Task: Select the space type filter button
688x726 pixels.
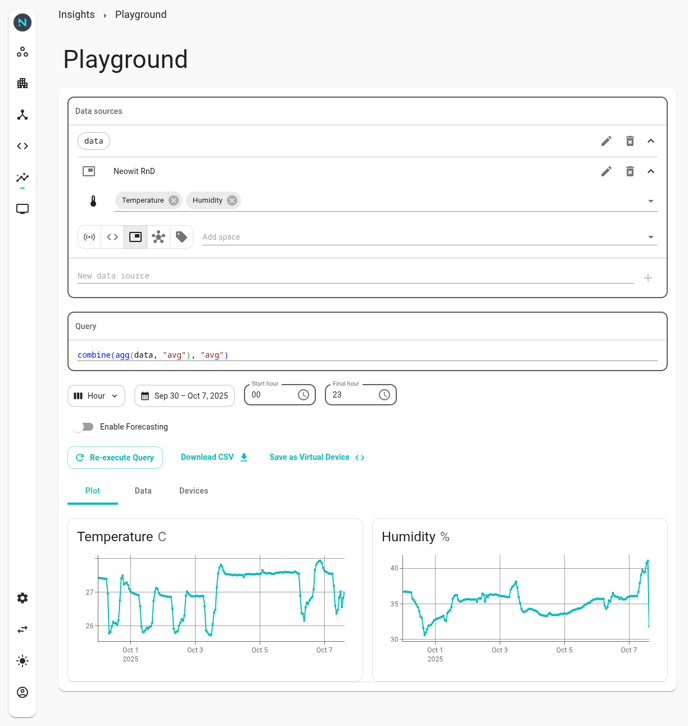Action: (135, 237)
